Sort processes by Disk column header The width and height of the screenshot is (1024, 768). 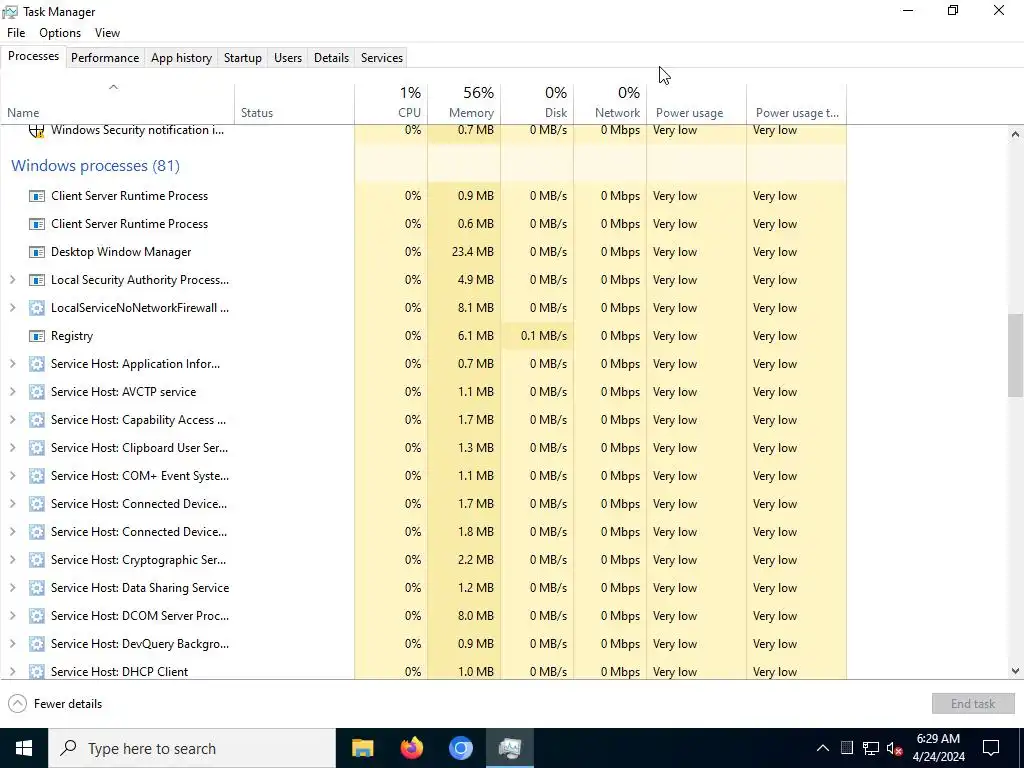click(x=537, y=103)
